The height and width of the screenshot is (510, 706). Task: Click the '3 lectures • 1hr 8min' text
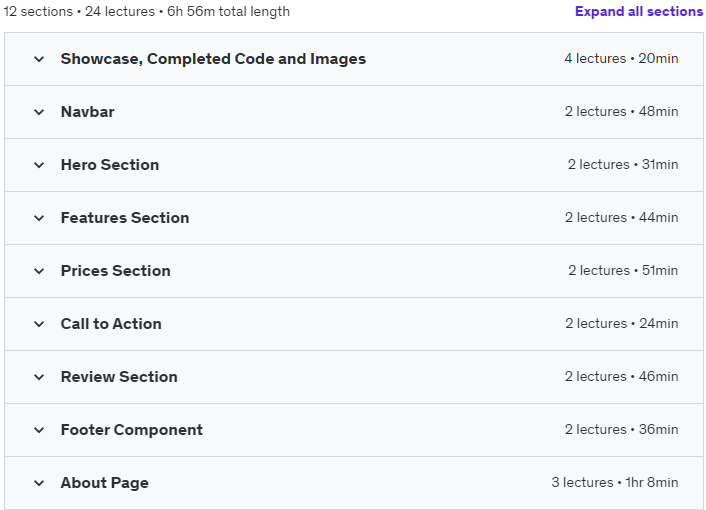(x=615, y=483)
